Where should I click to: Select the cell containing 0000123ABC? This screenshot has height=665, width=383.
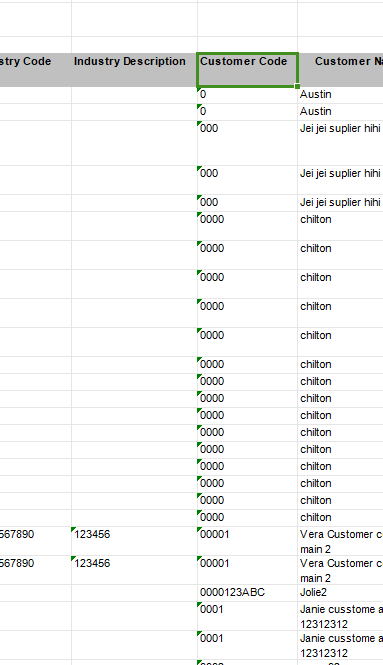coord(247,593)
